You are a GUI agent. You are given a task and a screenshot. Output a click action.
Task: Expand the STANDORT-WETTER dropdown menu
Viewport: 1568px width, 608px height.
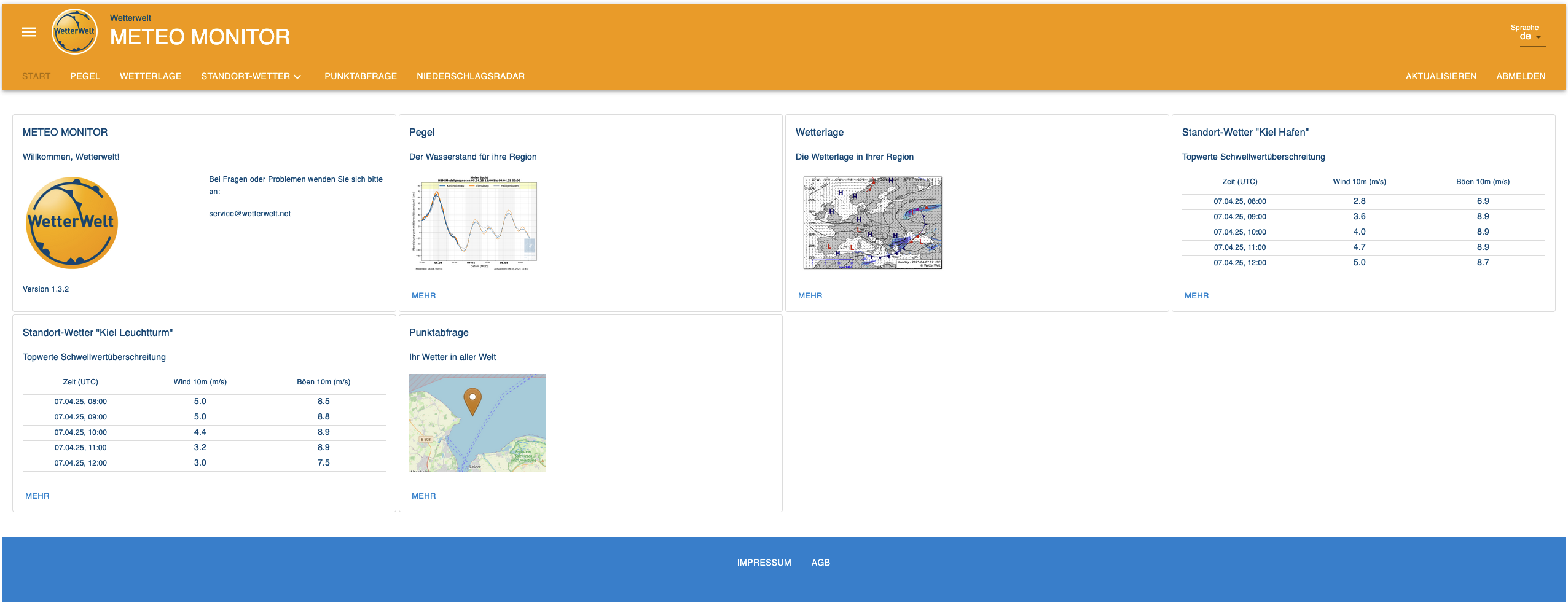(x=250, y=76)
